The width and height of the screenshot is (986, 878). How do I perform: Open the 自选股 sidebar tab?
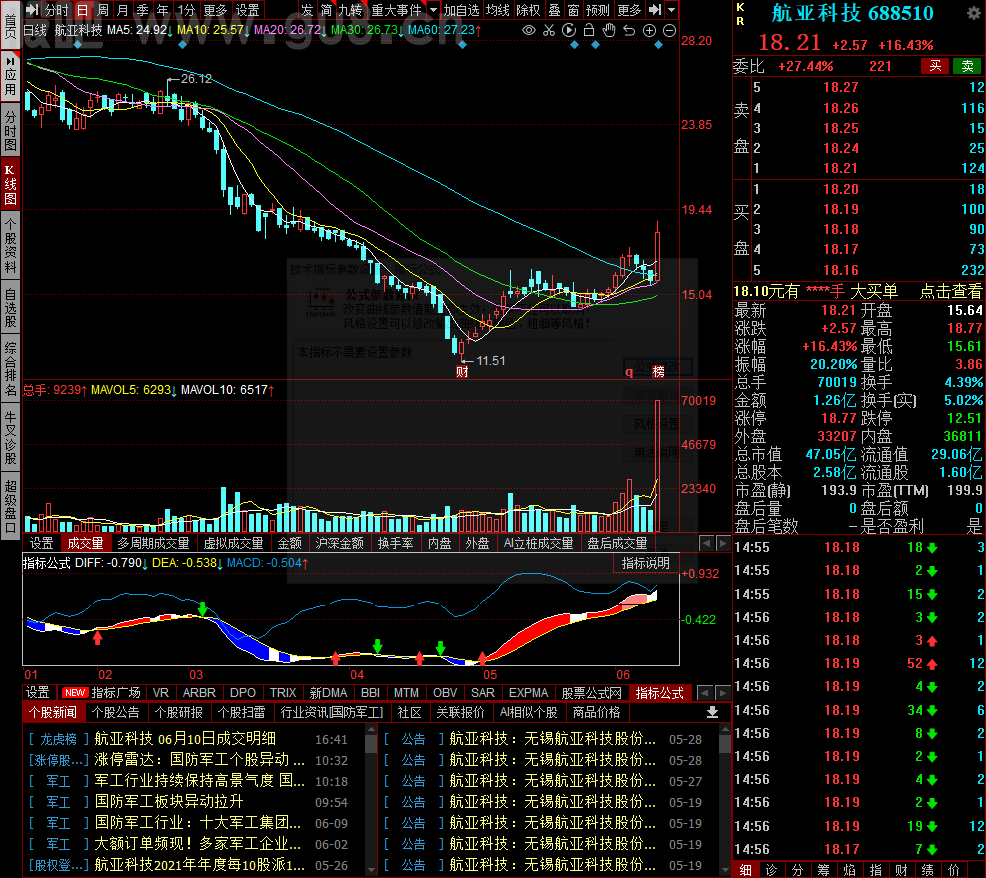[x=10, y=308]
